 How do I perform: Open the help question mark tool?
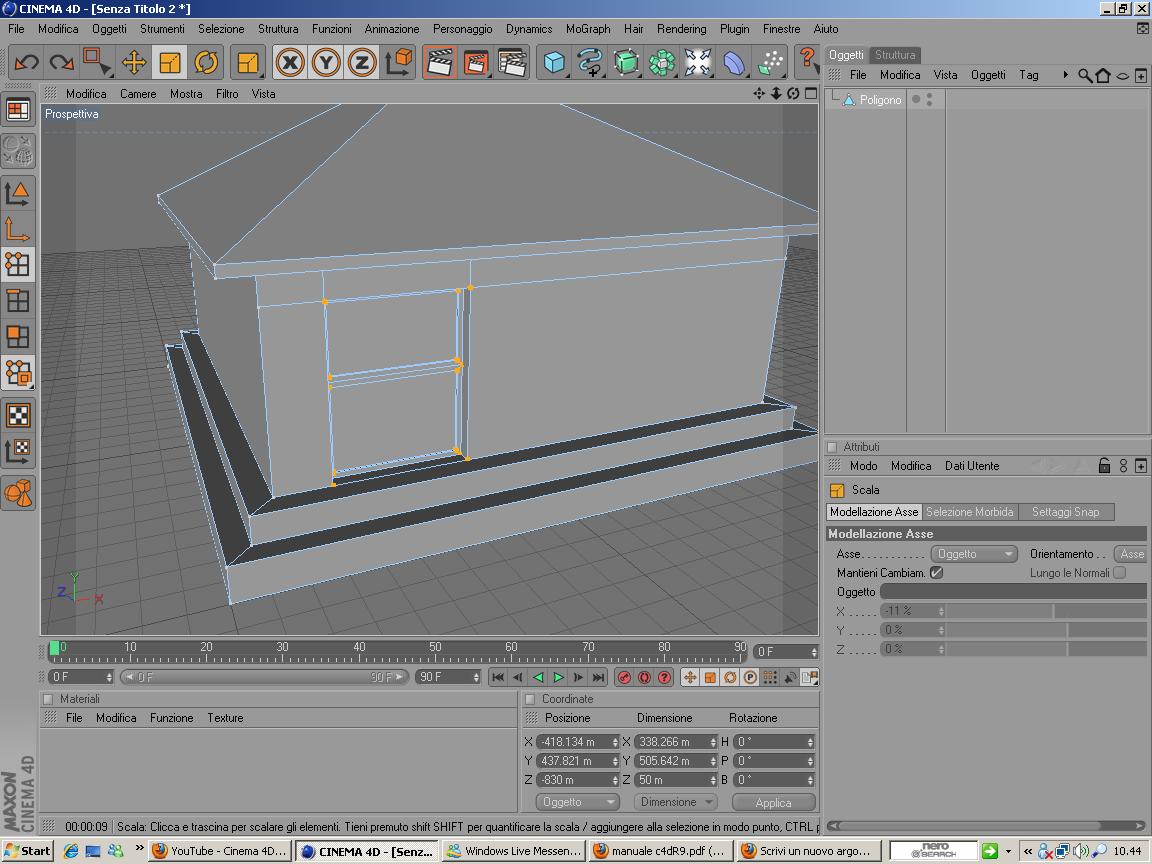(807, 61)
